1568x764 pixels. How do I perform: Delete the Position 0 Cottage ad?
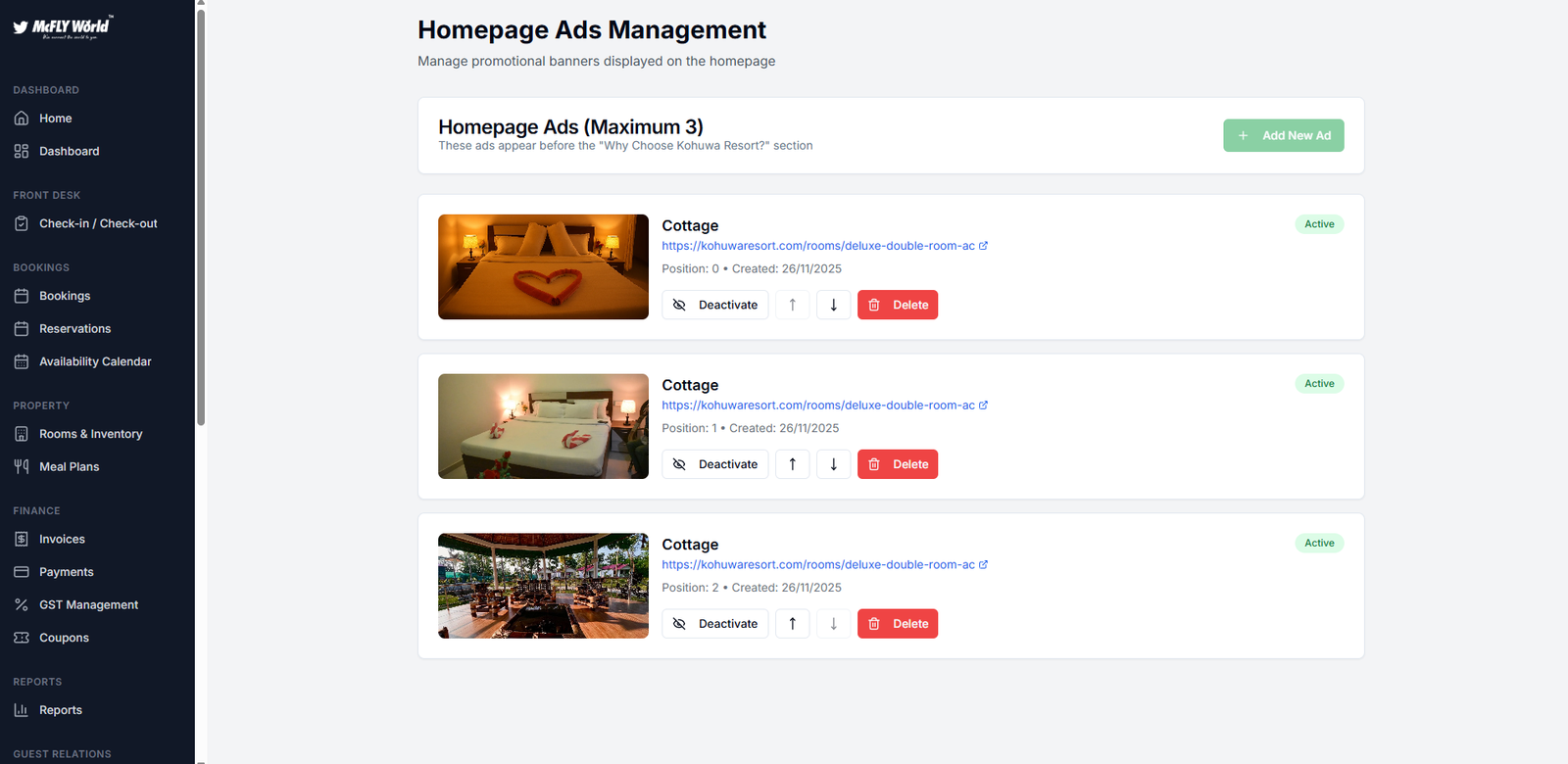tap(898, 305)
